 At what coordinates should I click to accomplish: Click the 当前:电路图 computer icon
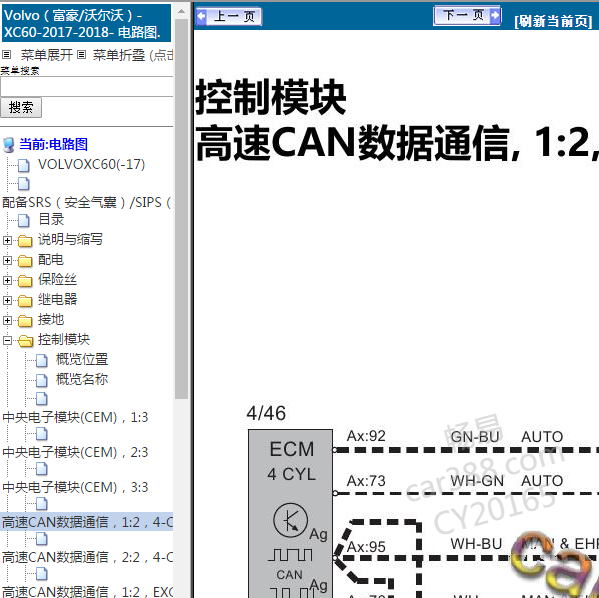[8, 145]
